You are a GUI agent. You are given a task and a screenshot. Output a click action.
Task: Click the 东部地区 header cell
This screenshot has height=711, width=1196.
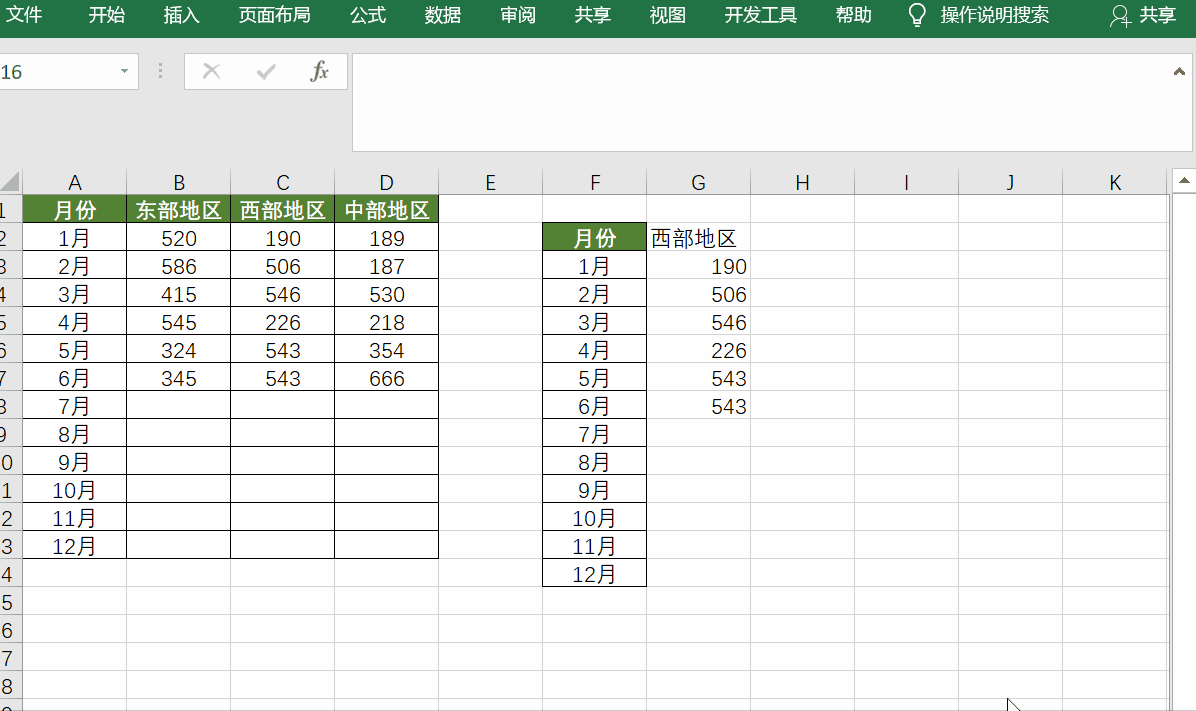click(178, 210)
